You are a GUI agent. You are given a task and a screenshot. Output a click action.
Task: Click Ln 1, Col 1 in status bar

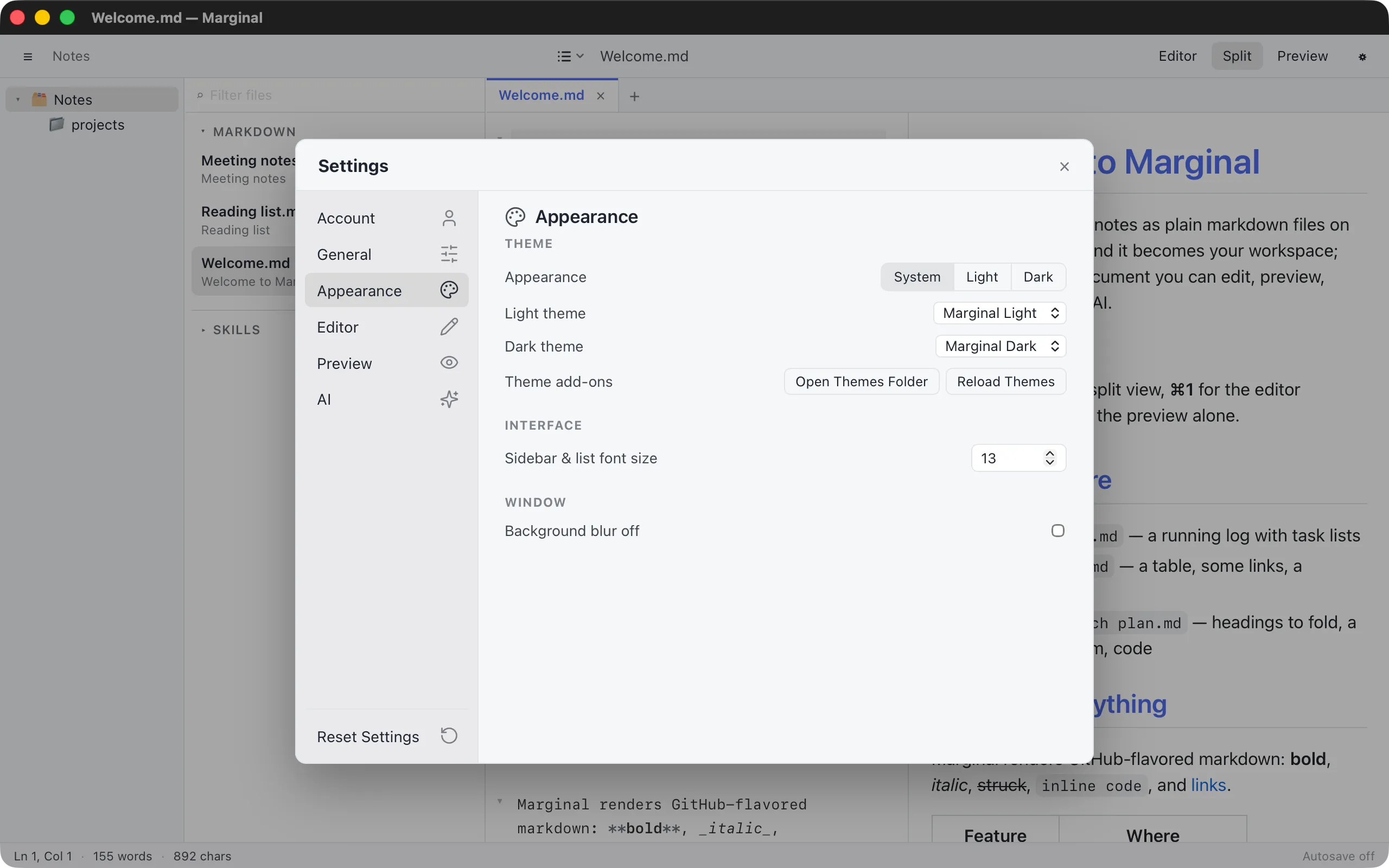click(x=43, y=856)
